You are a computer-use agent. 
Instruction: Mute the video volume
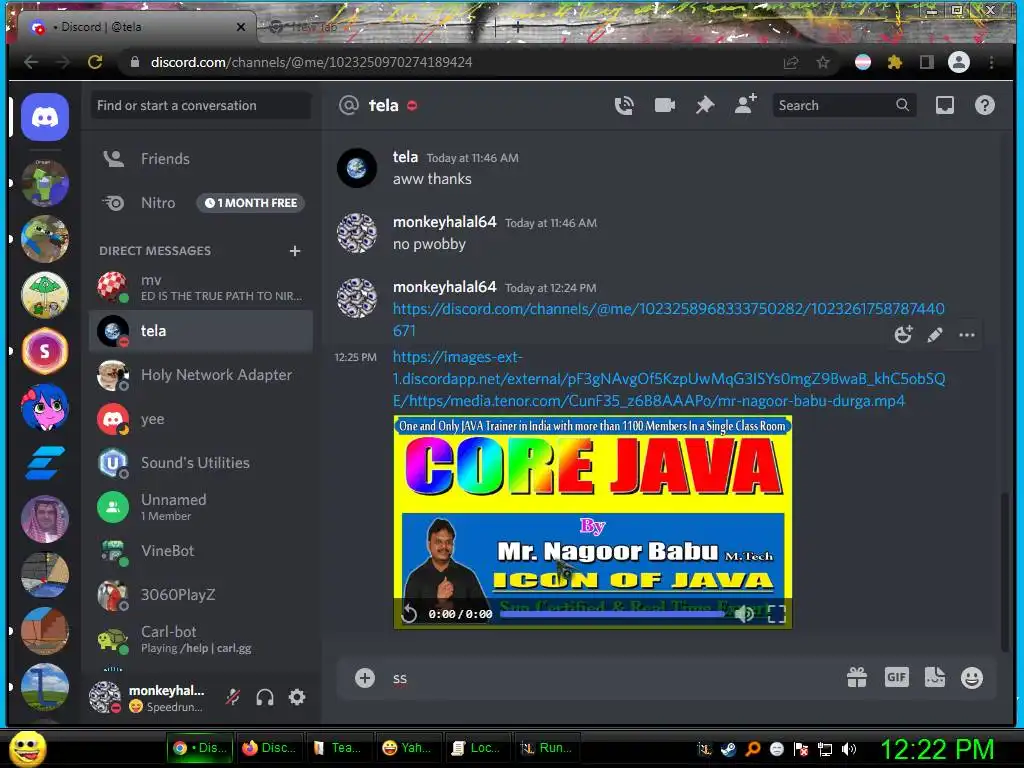744,614
